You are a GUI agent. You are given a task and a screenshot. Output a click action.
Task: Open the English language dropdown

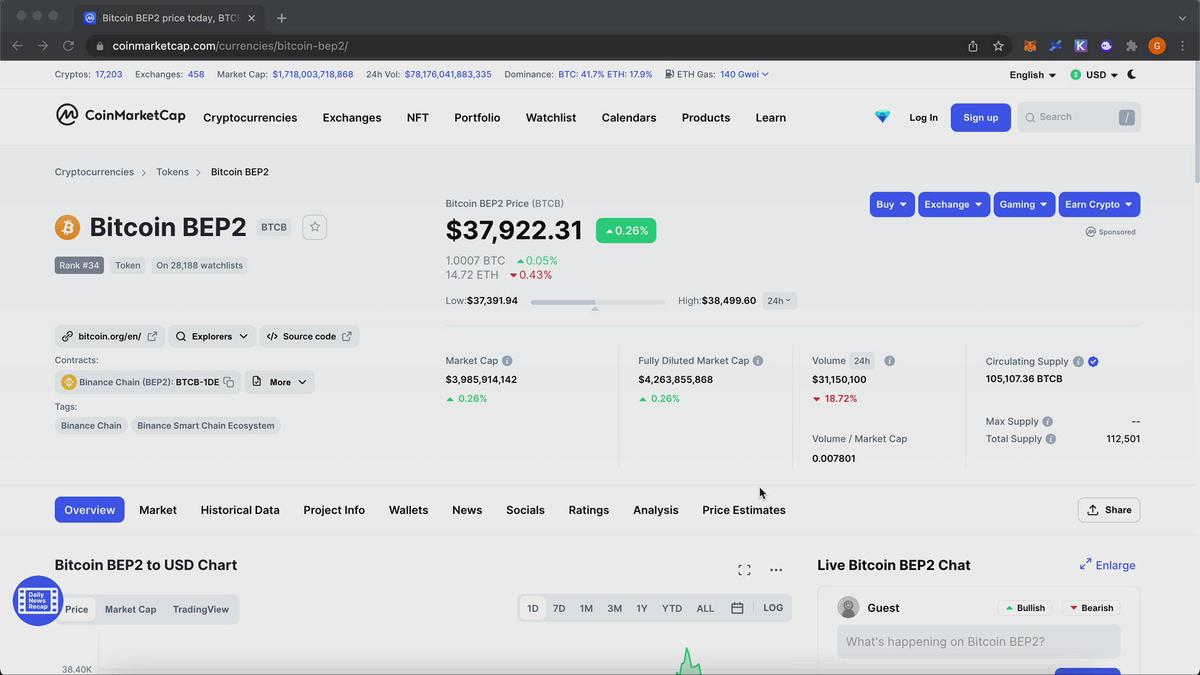[1033, 75]
